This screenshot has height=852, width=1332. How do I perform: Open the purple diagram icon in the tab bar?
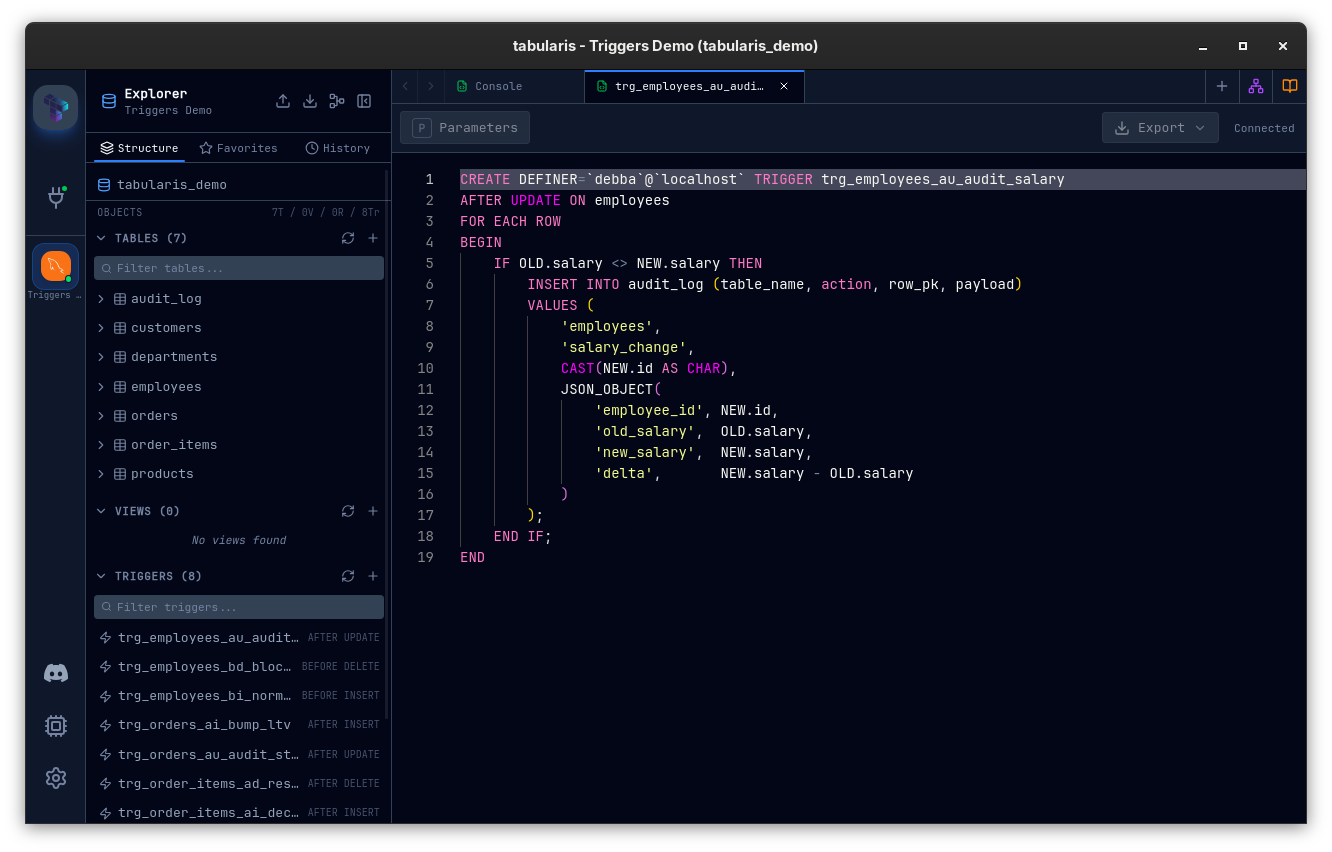1256,86
